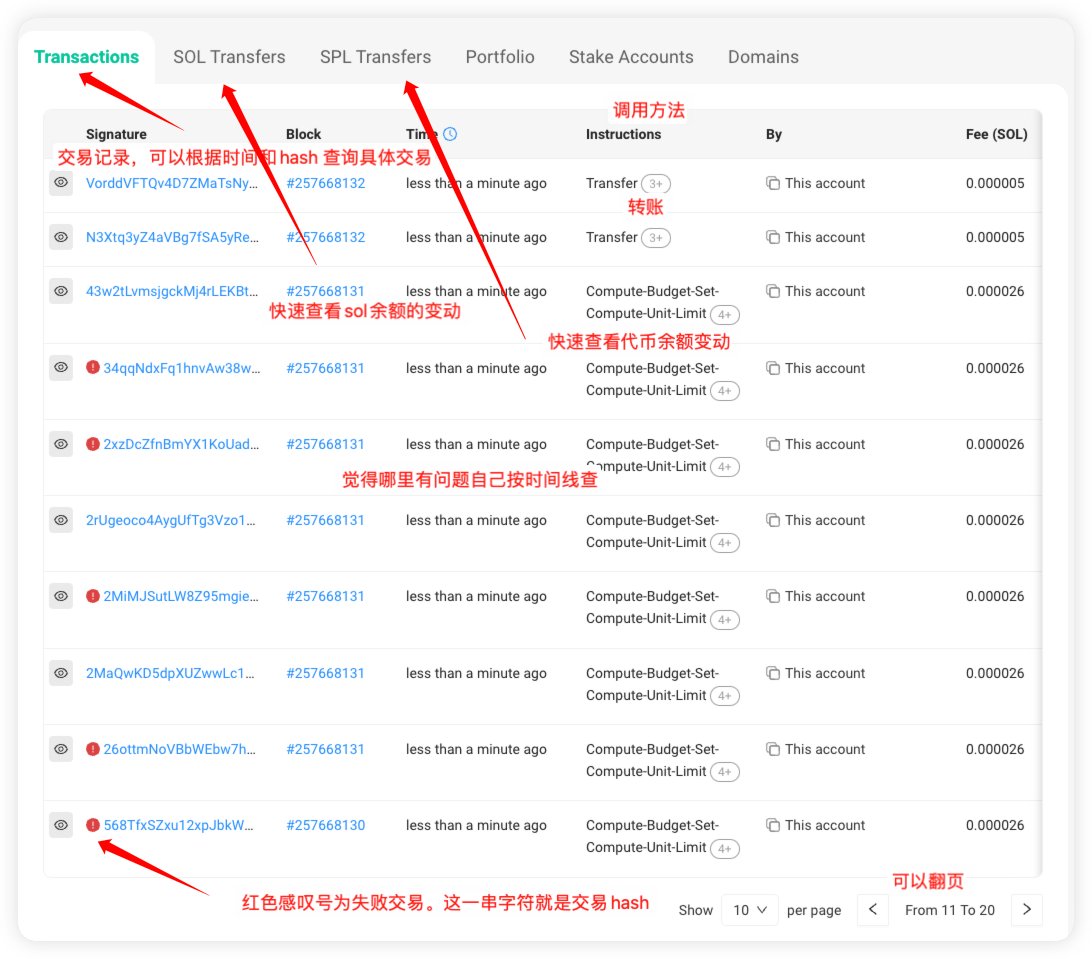
Task: Expand the '4+' badge on the 43w2tLvmsjgckMj4rLEKBt row
Action: 725,313
